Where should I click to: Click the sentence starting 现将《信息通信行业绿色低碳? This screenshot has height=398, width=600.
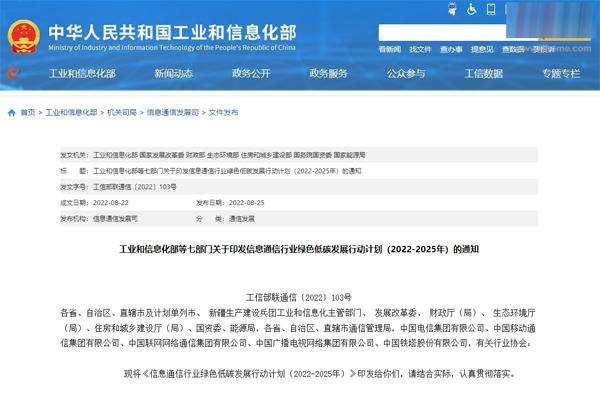(x=320, y=374)
